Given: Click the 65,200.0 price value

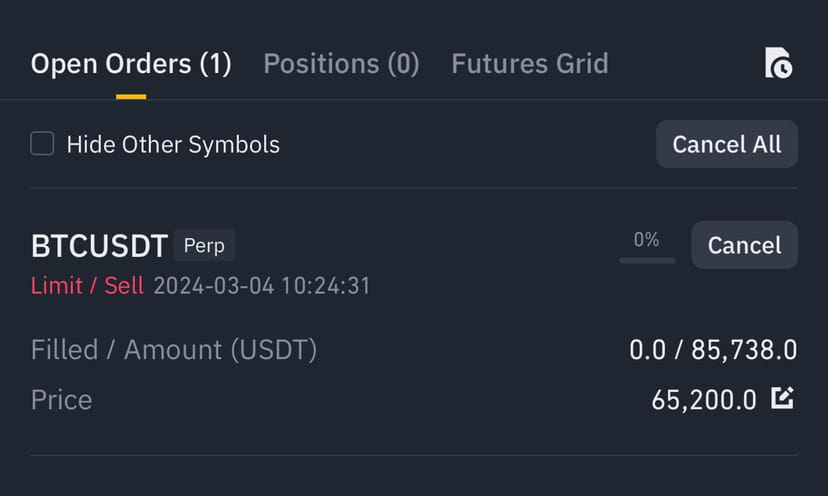Looking at the screenshot, I should (x=704, y=400).
